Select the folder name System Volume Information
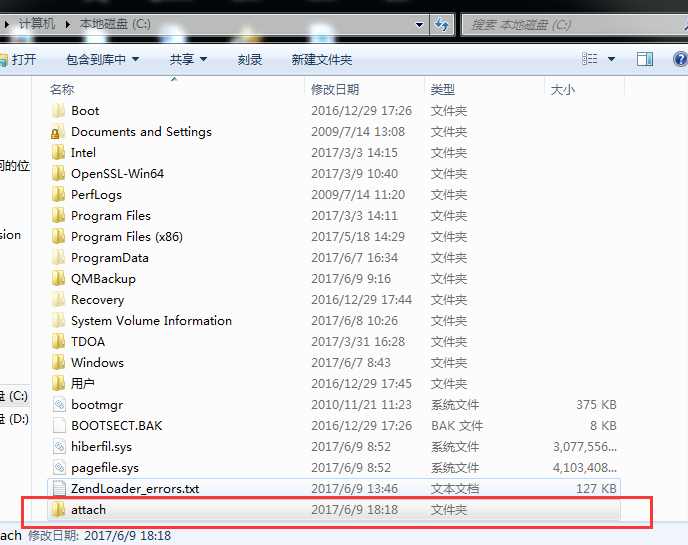This screenshot has height=545, width=688. (x=151, y=321)
